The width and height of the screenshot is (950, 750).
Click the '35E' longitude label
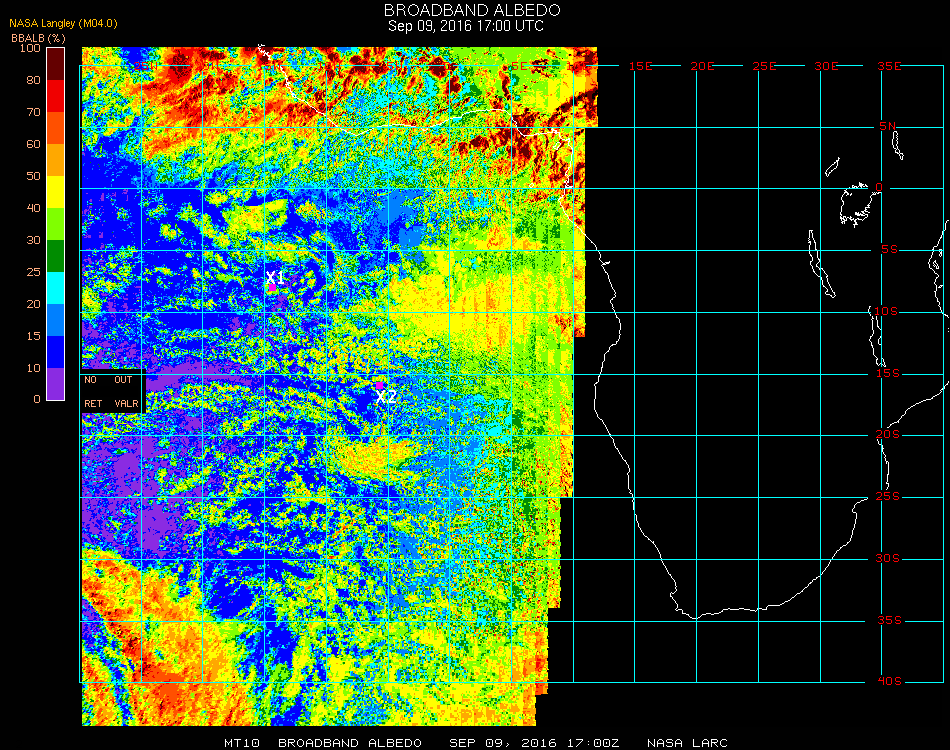coord(889,66)
